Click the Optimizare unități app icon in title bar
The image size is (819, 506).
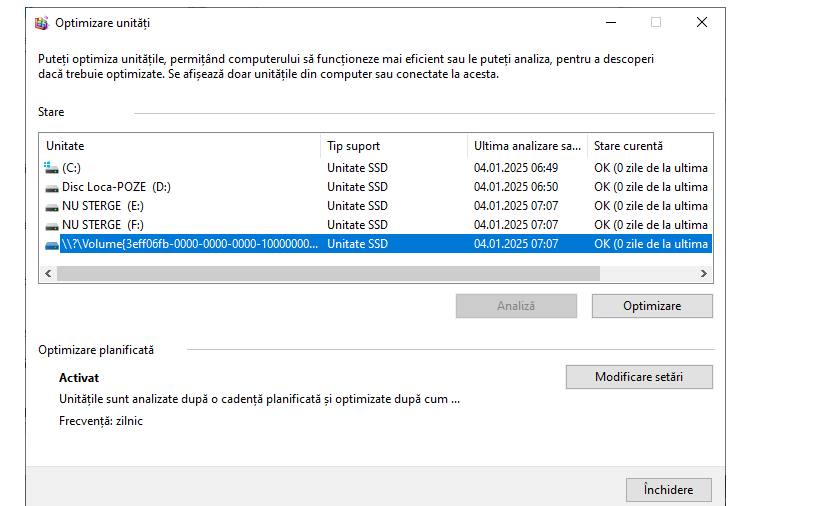[41, 23]
